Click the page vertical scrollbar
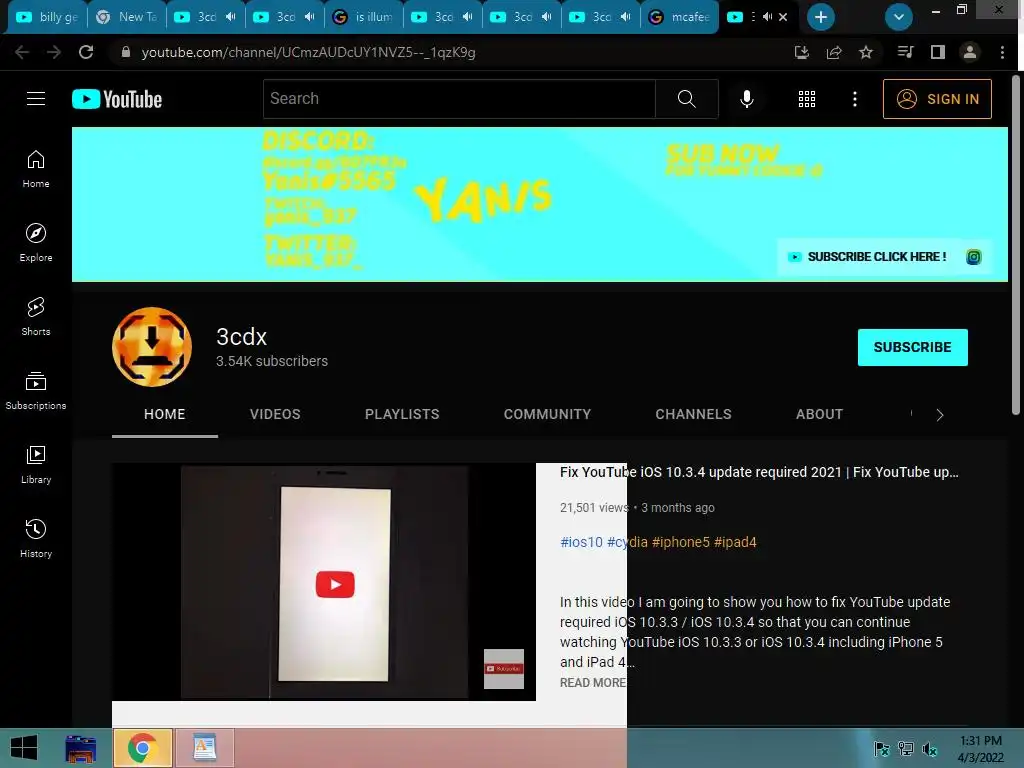The width and height of the screenshot is (1024, 768). [1016, 245]
